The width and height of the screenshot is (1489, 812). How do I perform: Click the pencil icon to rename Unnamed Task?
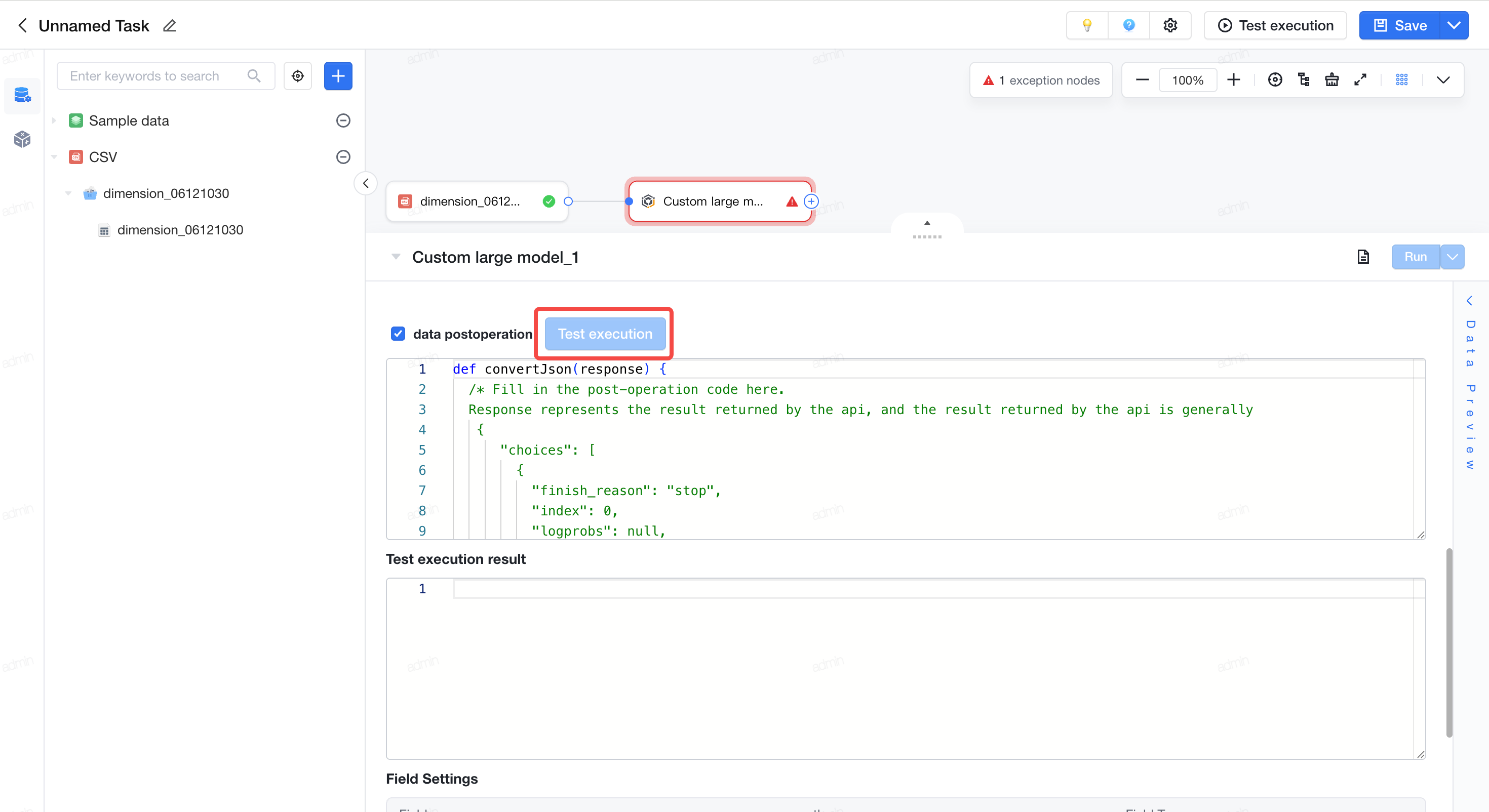(169, 25)
